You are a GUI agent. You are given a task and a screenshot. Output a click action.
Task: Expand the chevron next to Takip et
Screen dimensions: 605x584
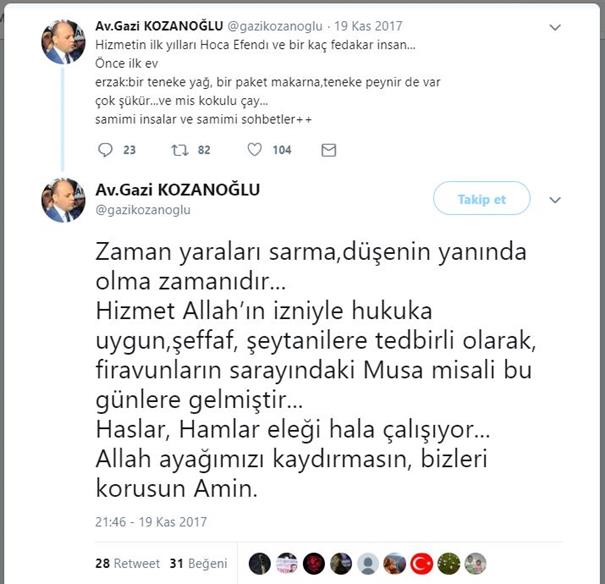pyautogui.click(x=555, y=200)
